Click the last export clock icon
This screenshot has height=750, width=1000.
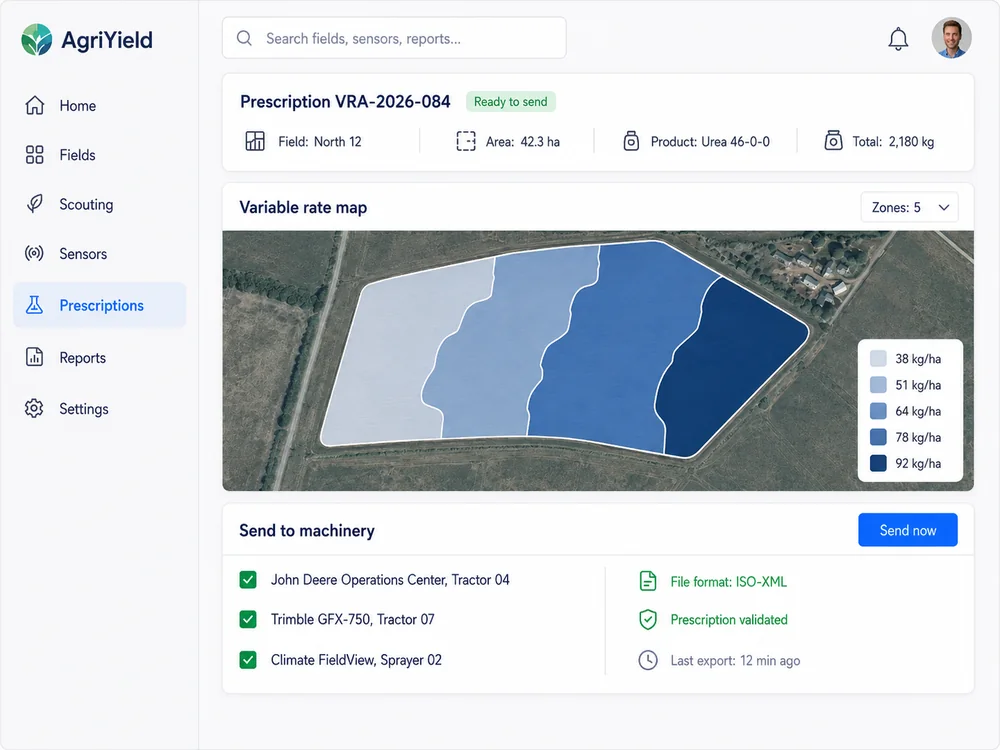click(648, 660)
